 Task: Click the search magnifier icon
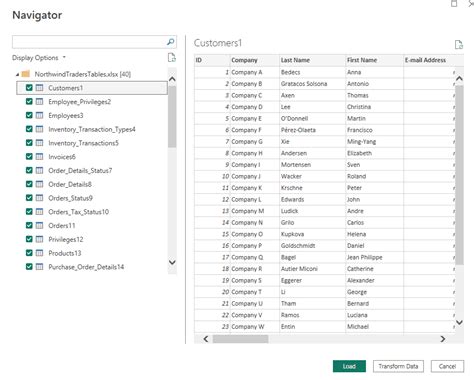[x=170, y=42]
